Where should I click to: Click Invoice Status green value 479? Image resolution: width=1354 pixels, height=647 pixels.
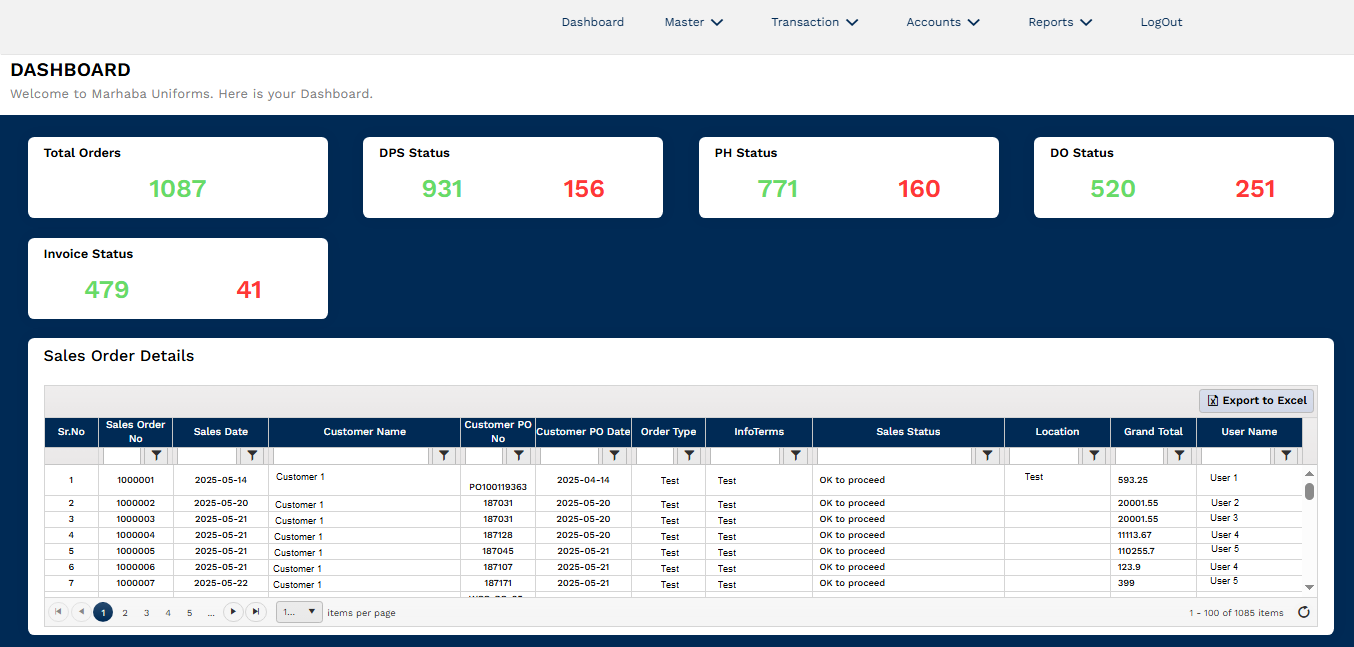point(106,290)
